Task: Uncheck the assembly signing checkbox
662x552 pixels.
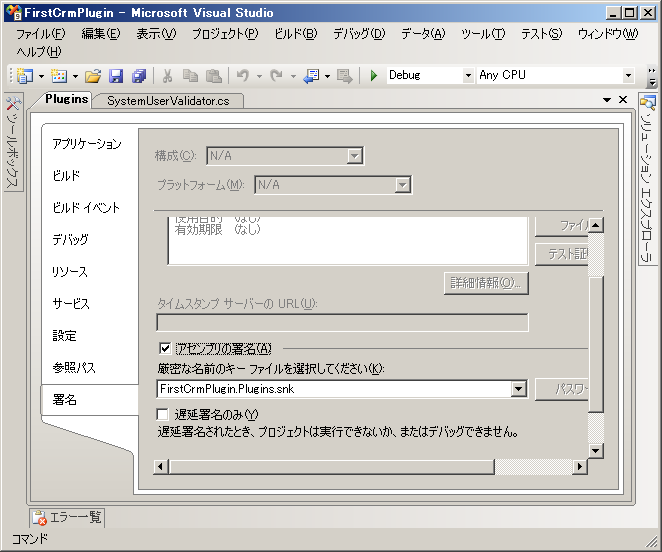Action: 165,348
